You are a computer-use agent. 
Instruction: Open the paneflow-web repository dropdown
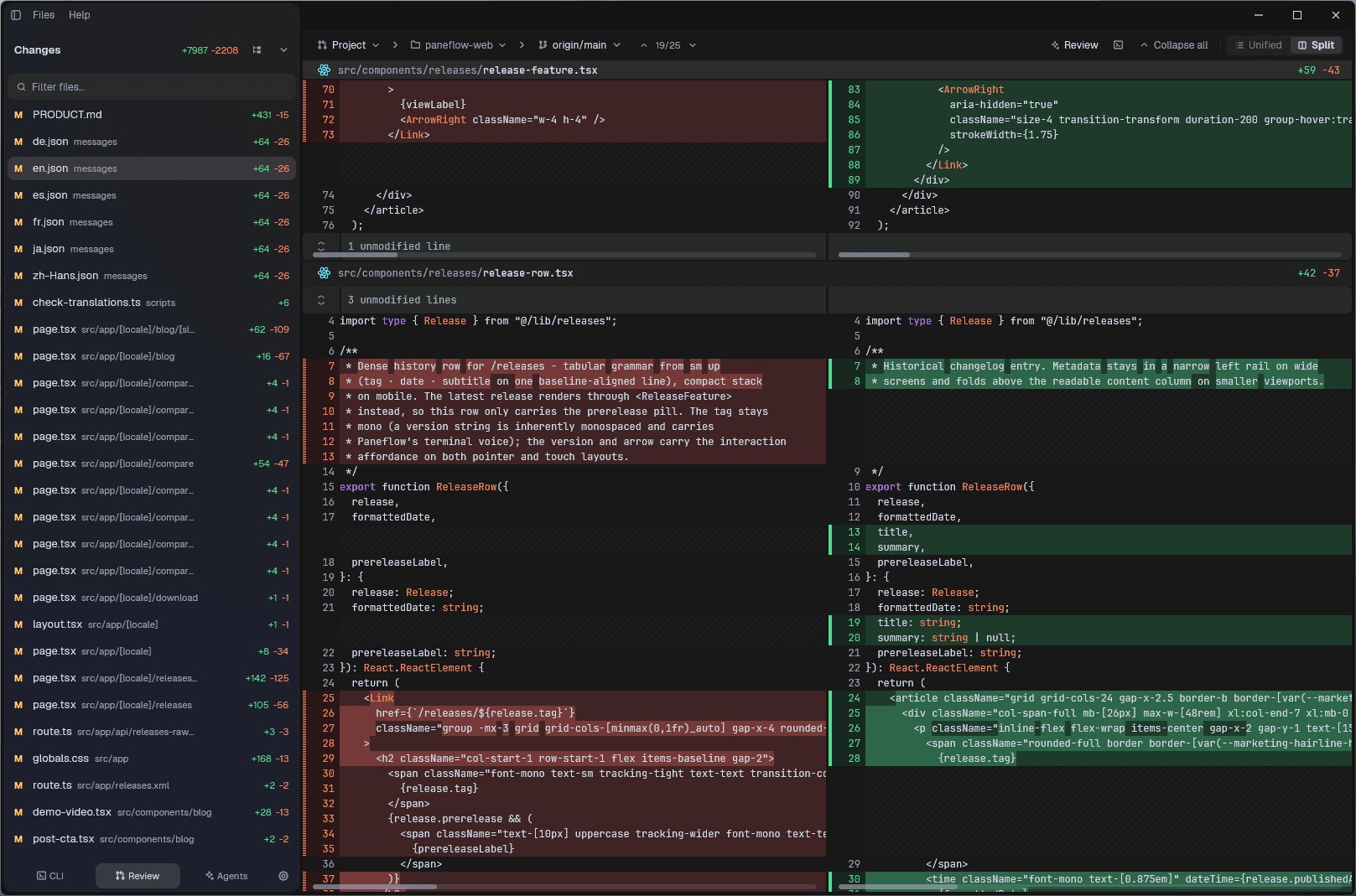459,45
